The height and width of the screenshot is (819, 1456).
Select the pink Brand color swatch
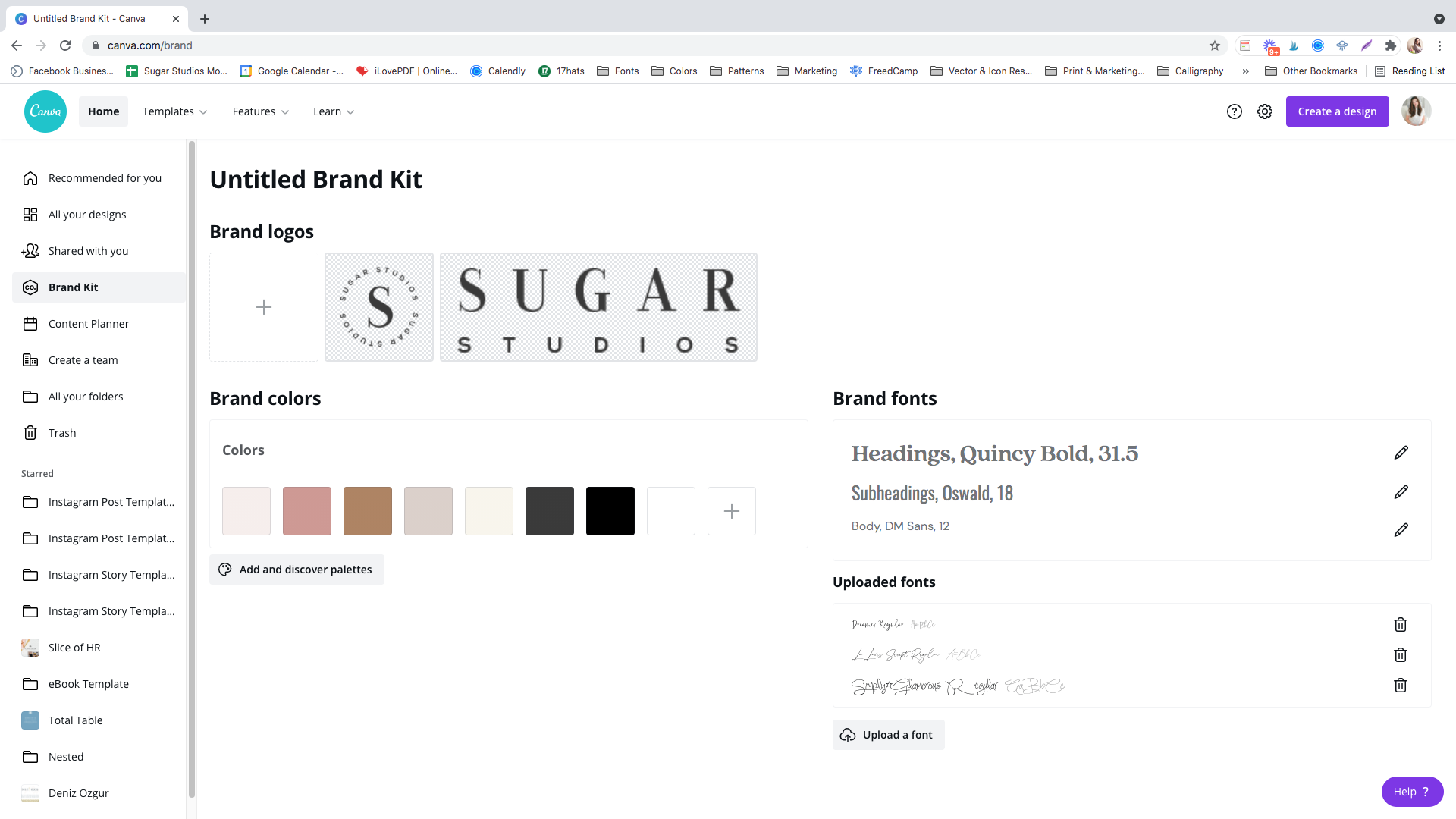[307, 511]
